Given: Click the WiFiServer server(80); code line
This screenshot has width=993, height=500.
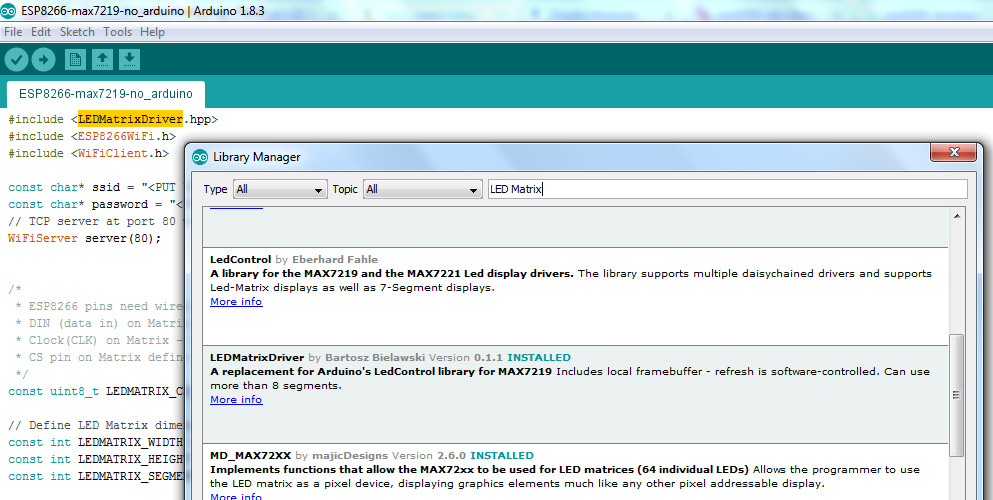Looking at the screenshot, I should (85, 239).
